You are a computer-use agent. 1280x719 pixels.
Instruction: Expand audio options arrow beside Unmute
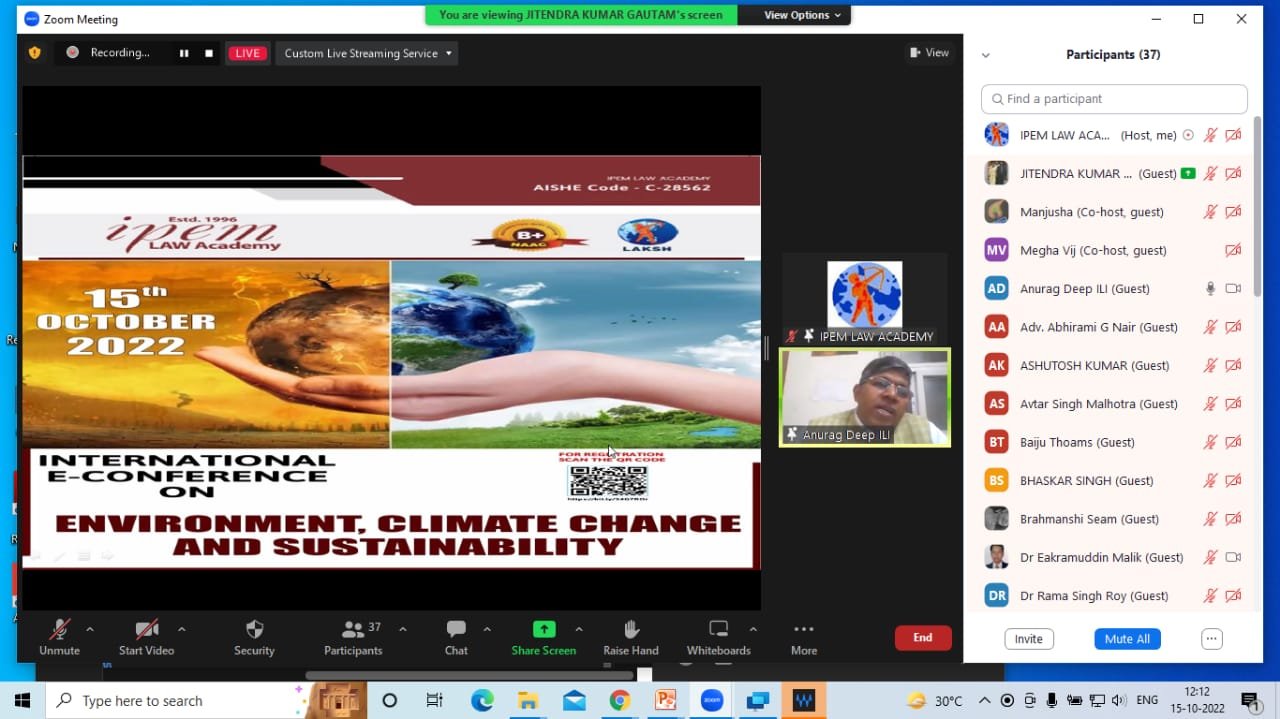(x=90, y=629)
